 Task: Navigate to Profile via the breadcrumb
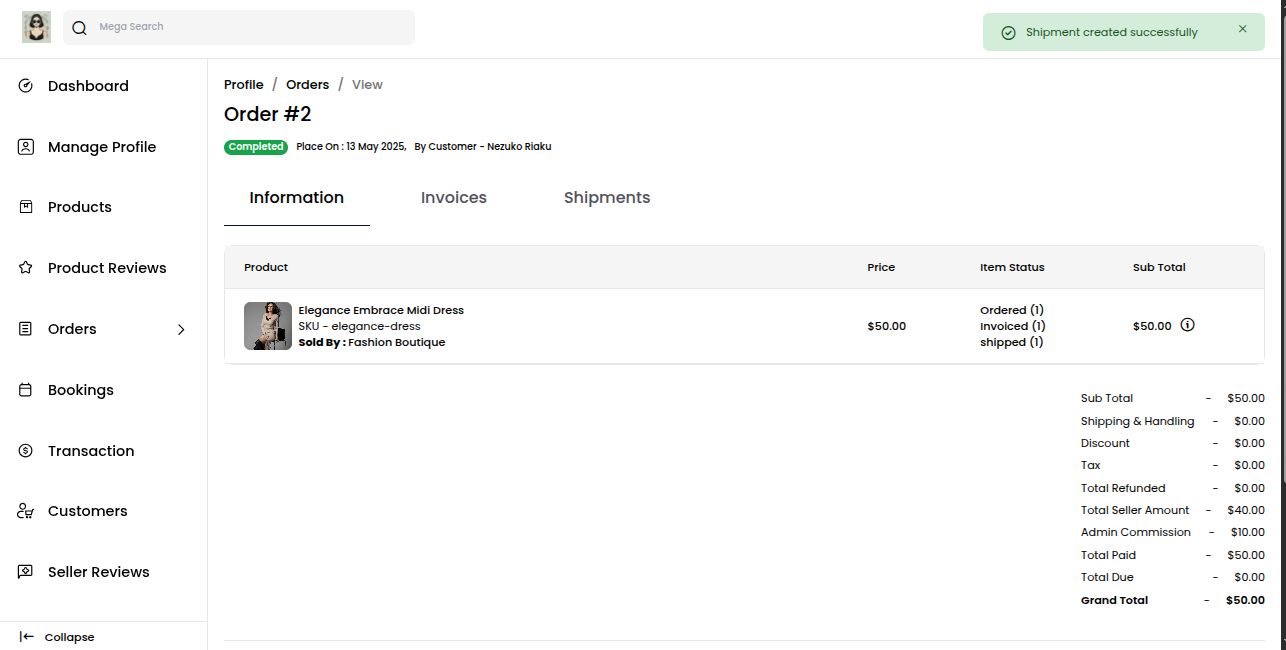tap(243, 84)
